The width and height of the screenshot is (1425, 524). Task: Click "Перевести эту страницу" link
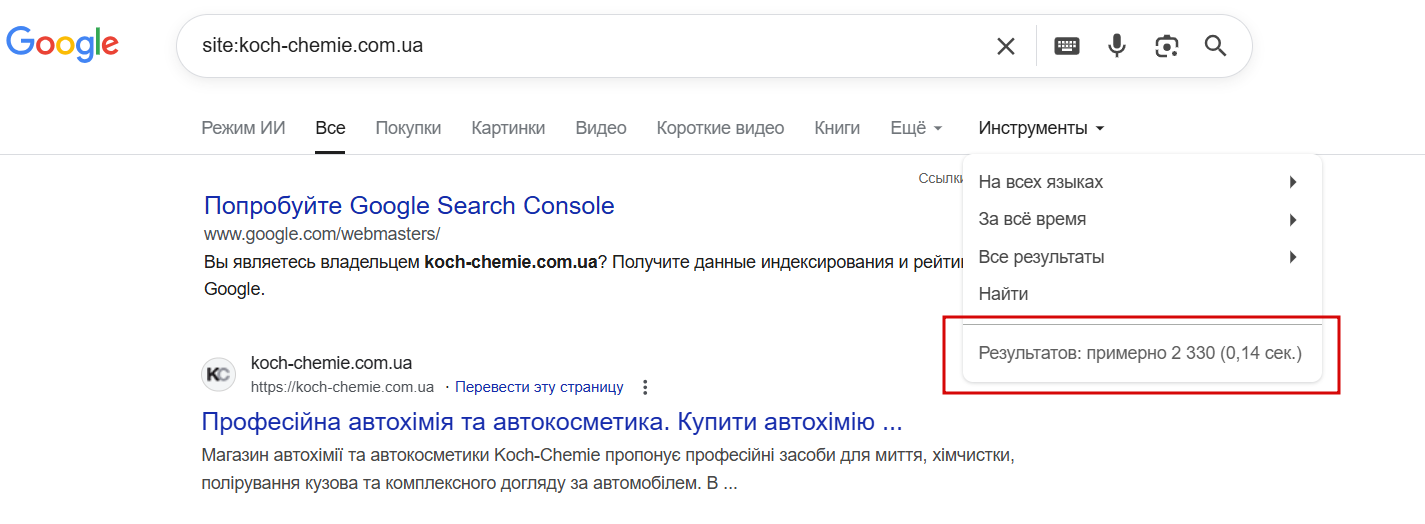[x=539, y=387]
